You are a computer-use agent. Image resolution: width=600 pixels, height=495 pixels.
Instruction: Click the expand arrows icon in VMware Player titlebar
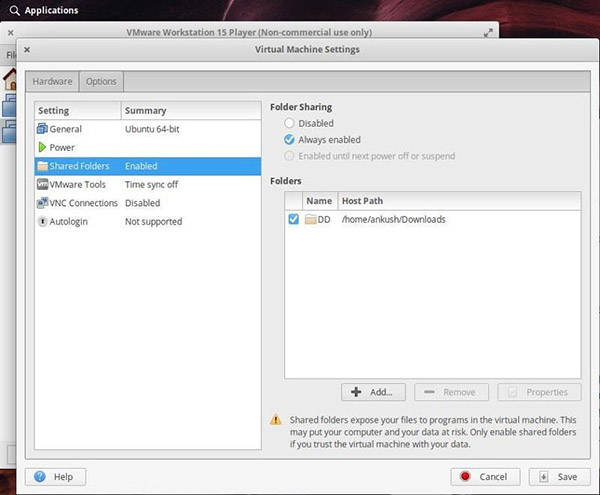point(488,33)
